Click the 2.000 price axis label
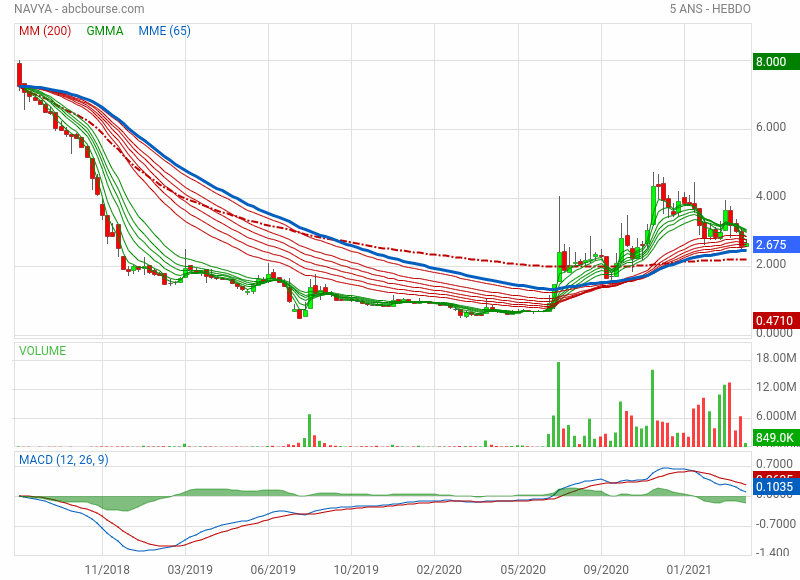 771,264
